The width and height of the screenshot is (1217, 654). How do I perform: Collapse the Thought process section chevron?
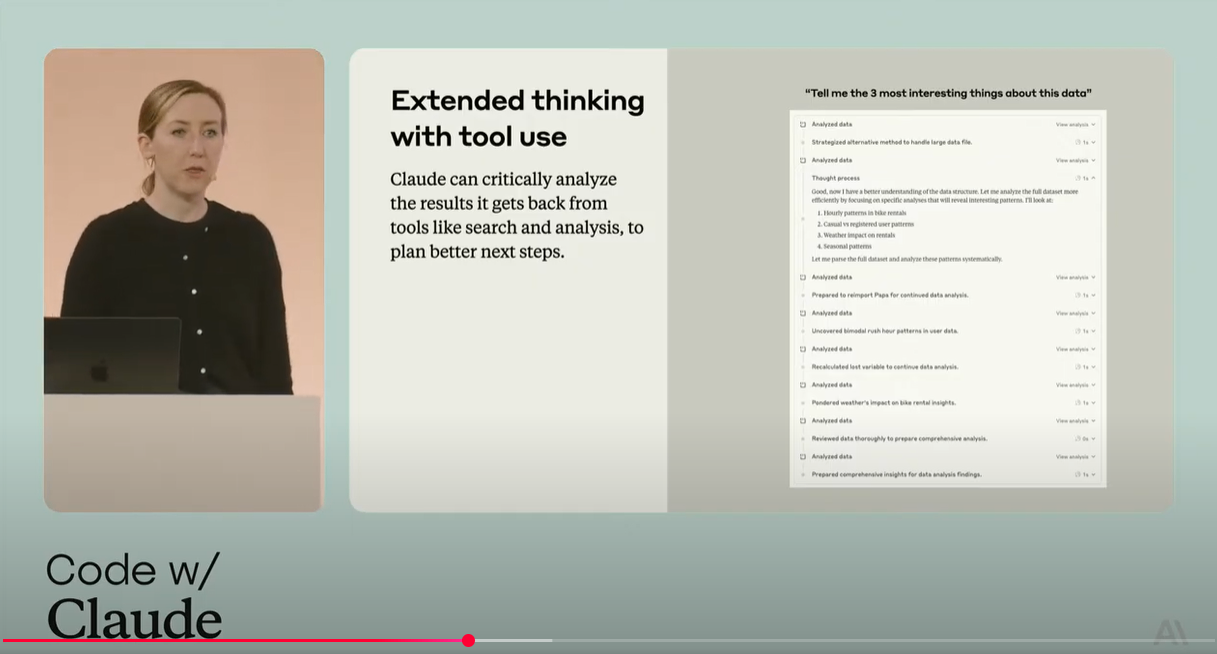click(1093, 178)
